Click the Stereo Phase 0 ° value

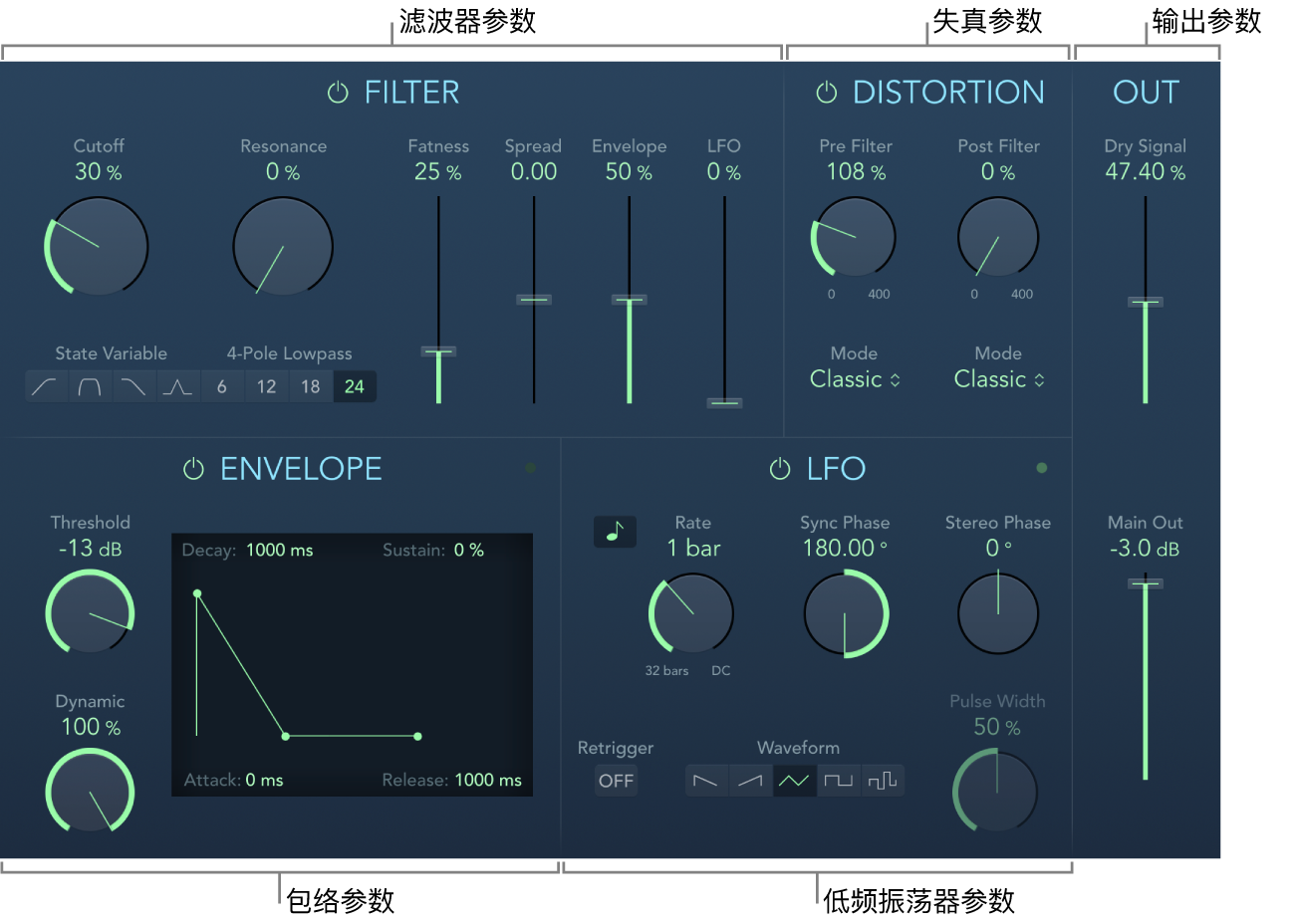(x=998, y=549)
